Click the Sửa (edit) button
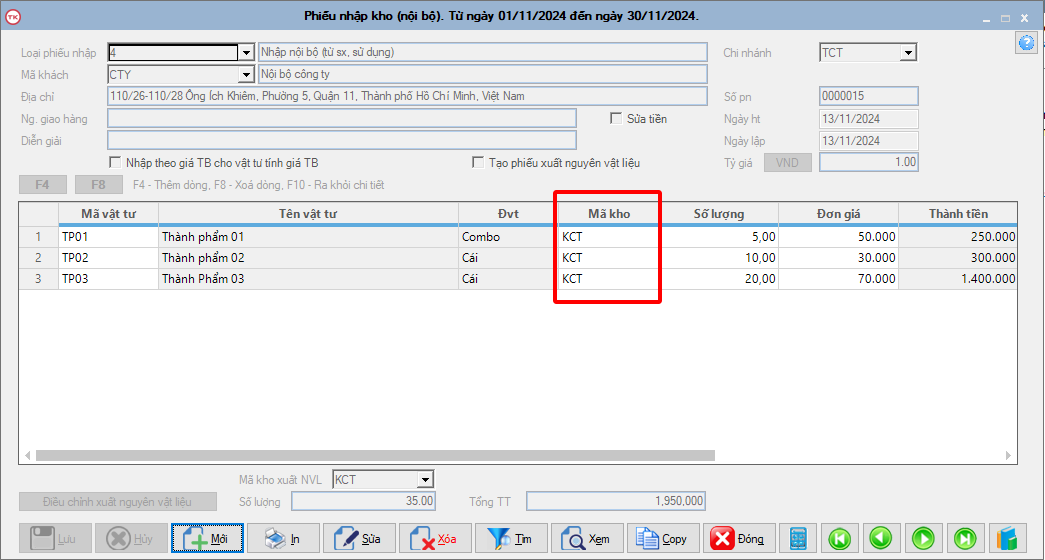Screen dimensions: 1045x560 click(x=359, y=538)
